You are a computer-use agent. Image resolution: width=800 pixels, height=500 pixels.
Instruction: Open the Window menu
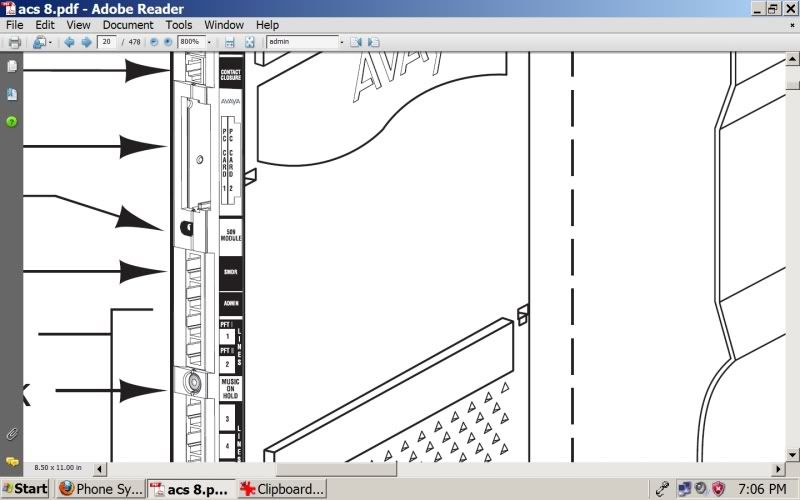224,25
